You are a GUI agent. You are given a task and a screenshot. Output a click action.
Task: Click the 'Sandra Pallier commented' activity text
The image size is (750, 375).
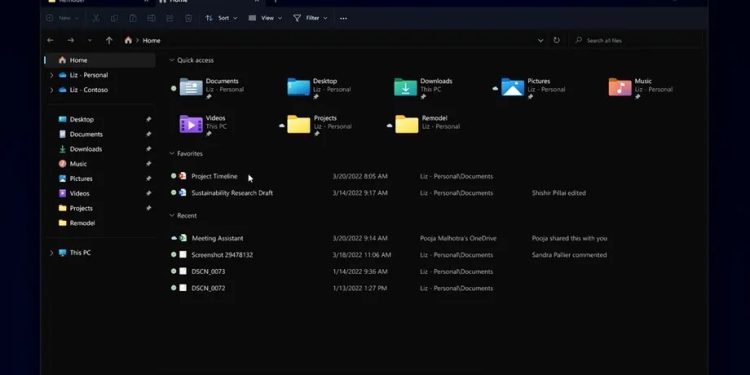[569, 255]
